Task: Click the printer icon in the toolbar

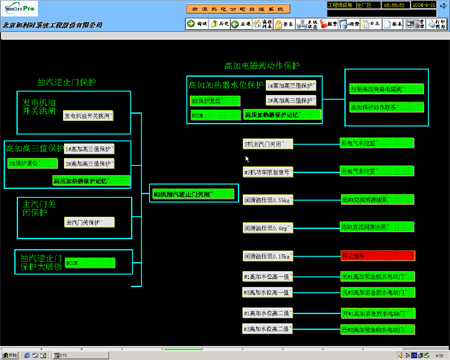Action: tap(436, 24)
